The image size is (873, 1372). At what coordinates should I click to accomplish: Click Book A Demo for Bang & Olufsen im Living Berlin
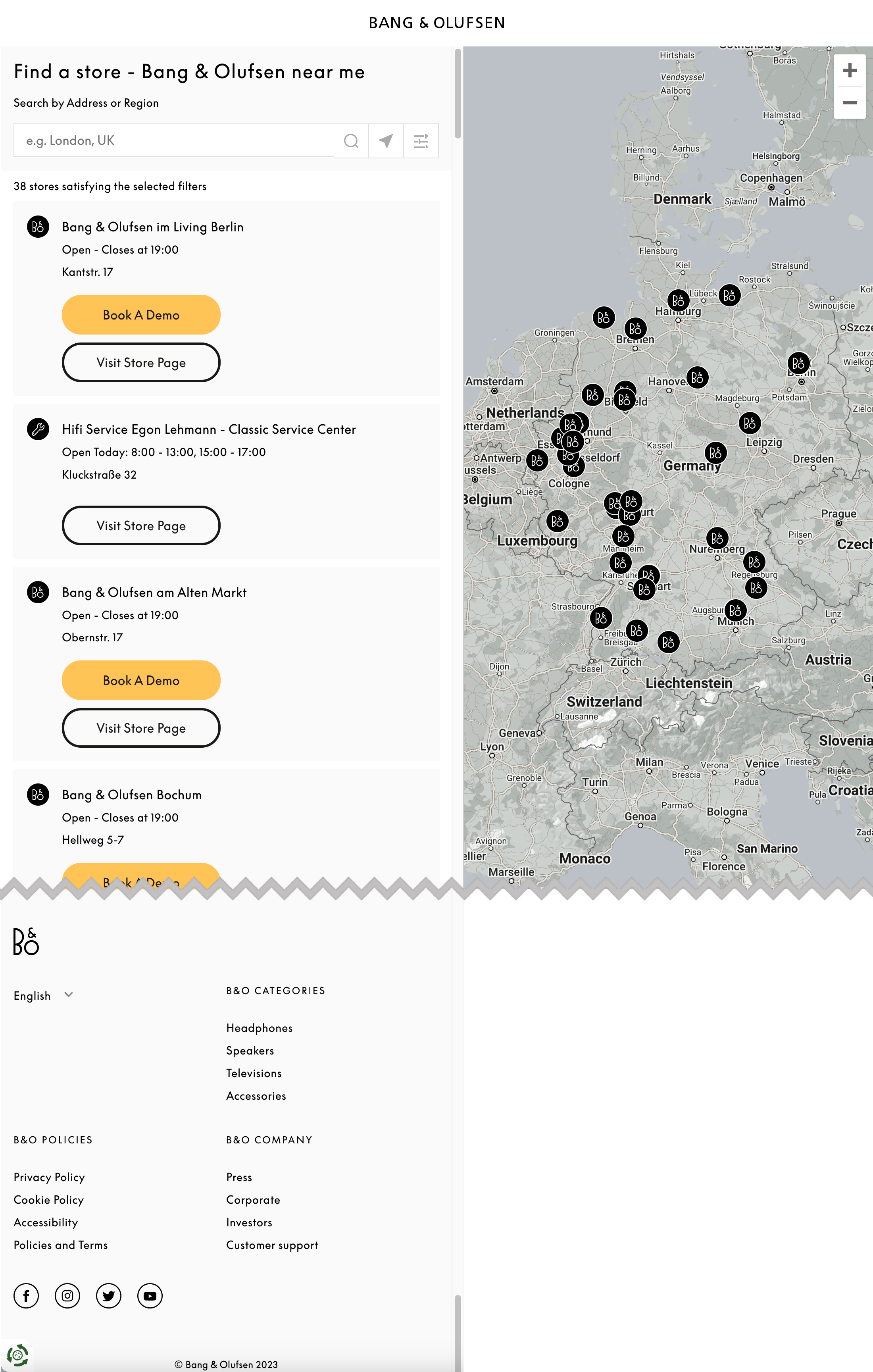pos(141,314)
